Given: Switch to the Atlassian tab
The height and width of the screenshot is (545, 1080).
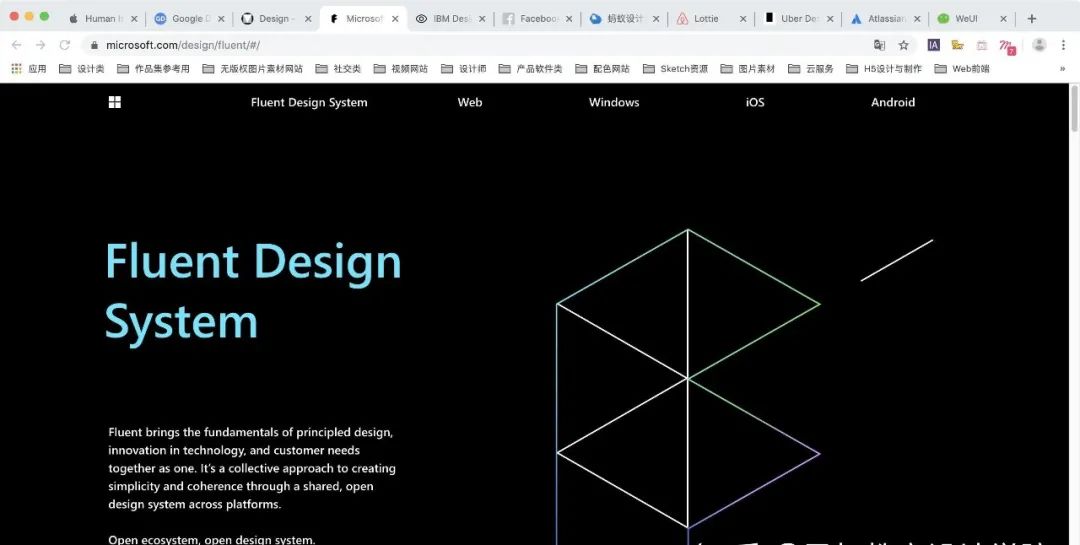Looking at the screenshot, I should pos(885,19).
